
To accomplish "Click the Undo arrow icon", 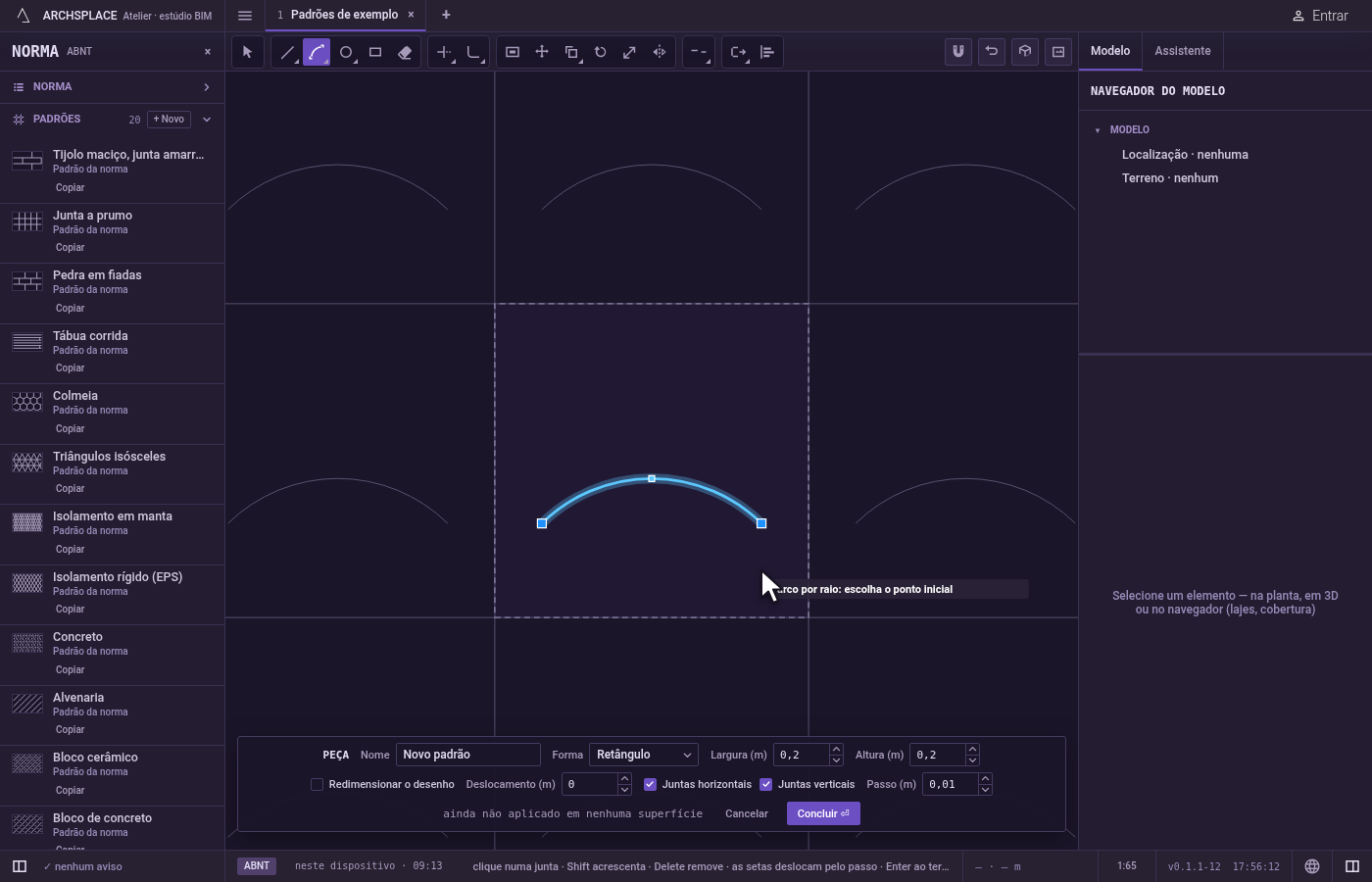I will tap(992, 52).
